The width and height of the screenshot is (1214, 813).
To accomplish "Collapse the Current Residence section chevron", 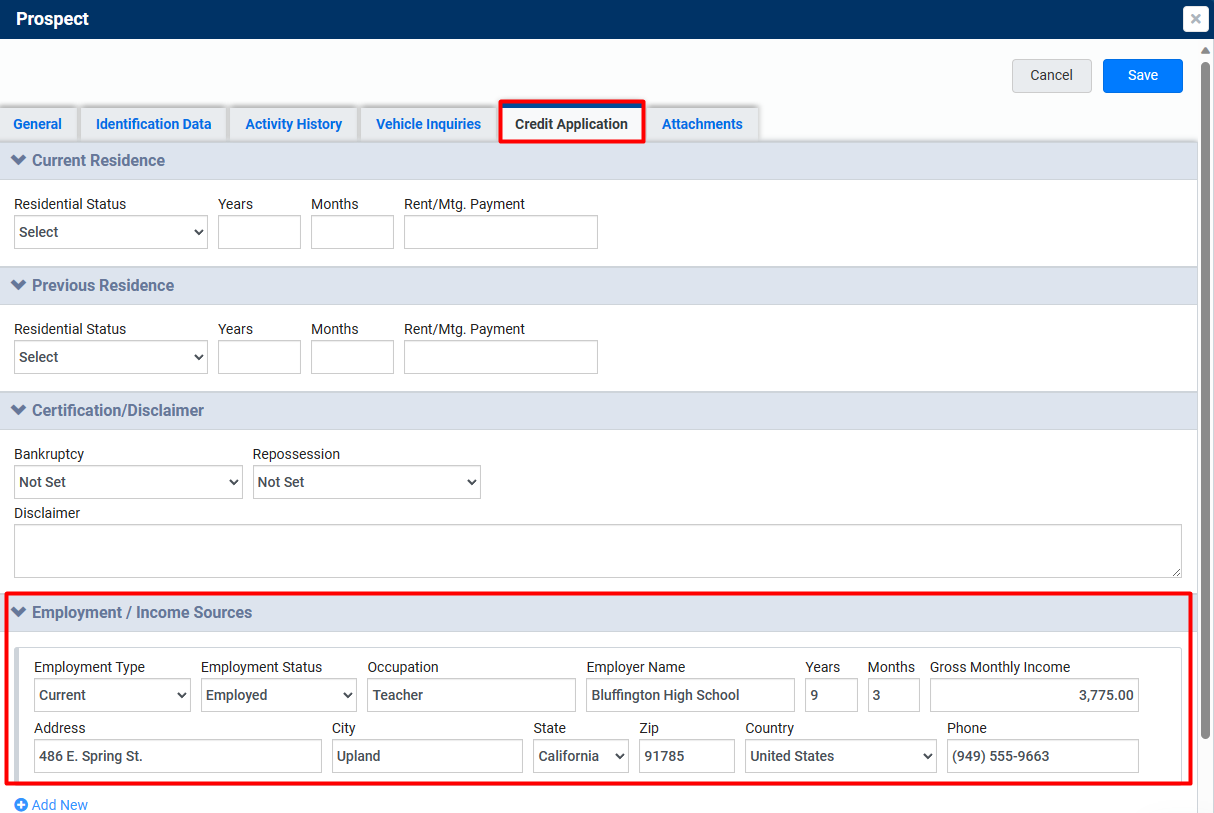I will 18,160.
